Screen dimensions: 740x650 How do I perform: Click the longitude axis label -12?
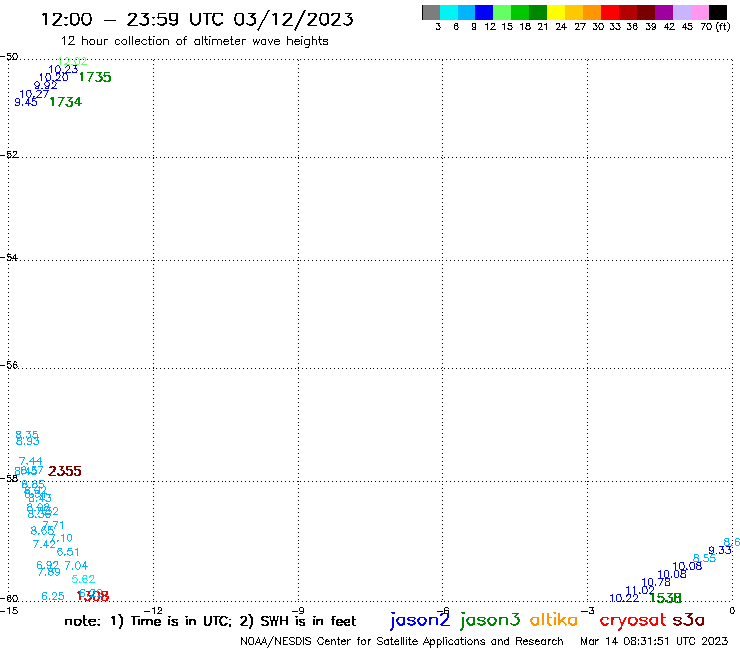153,611
